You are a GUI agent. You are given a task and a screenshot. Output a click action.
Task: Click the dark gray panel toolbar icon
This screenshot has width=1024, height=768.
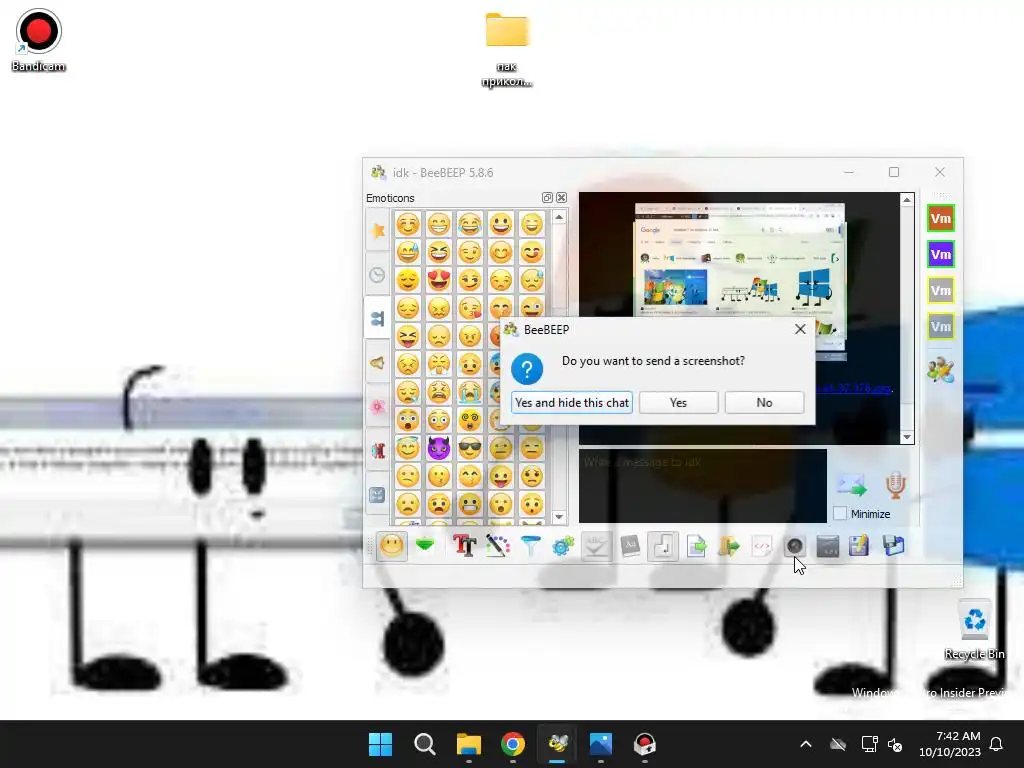tap(827, 545)
